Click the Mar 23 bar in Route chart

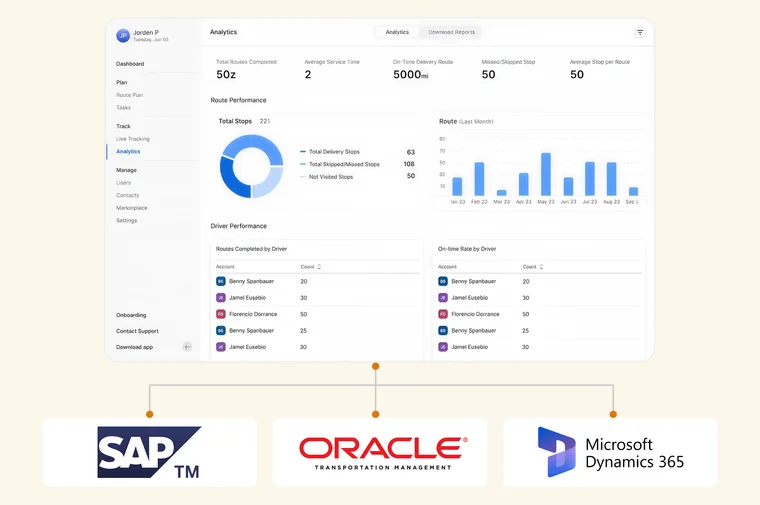pos(501,193)
